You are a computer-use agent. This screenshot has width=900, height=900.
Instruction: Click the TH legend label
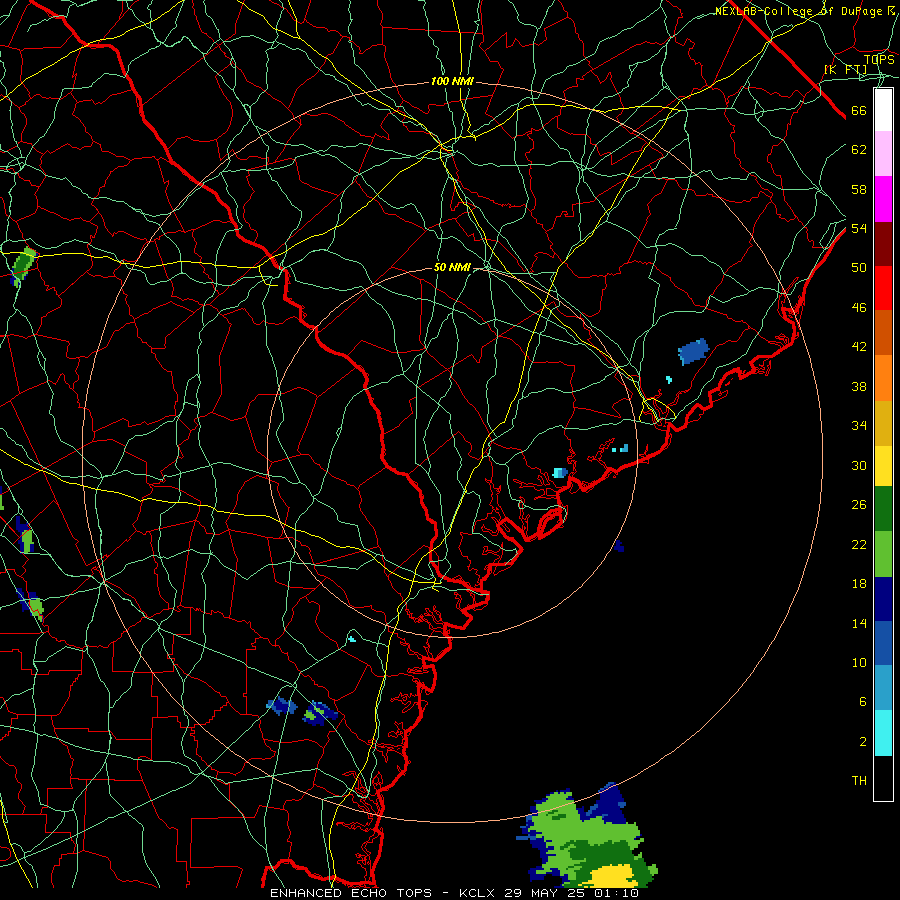click(x=859, y=781)
